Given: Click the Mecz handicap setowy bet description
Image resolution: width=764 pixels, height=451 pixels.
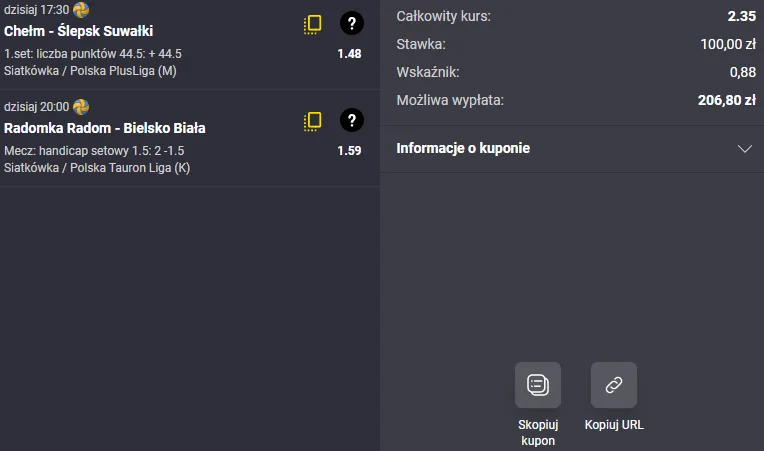Looking at the screenshot, I should point(94,150).
